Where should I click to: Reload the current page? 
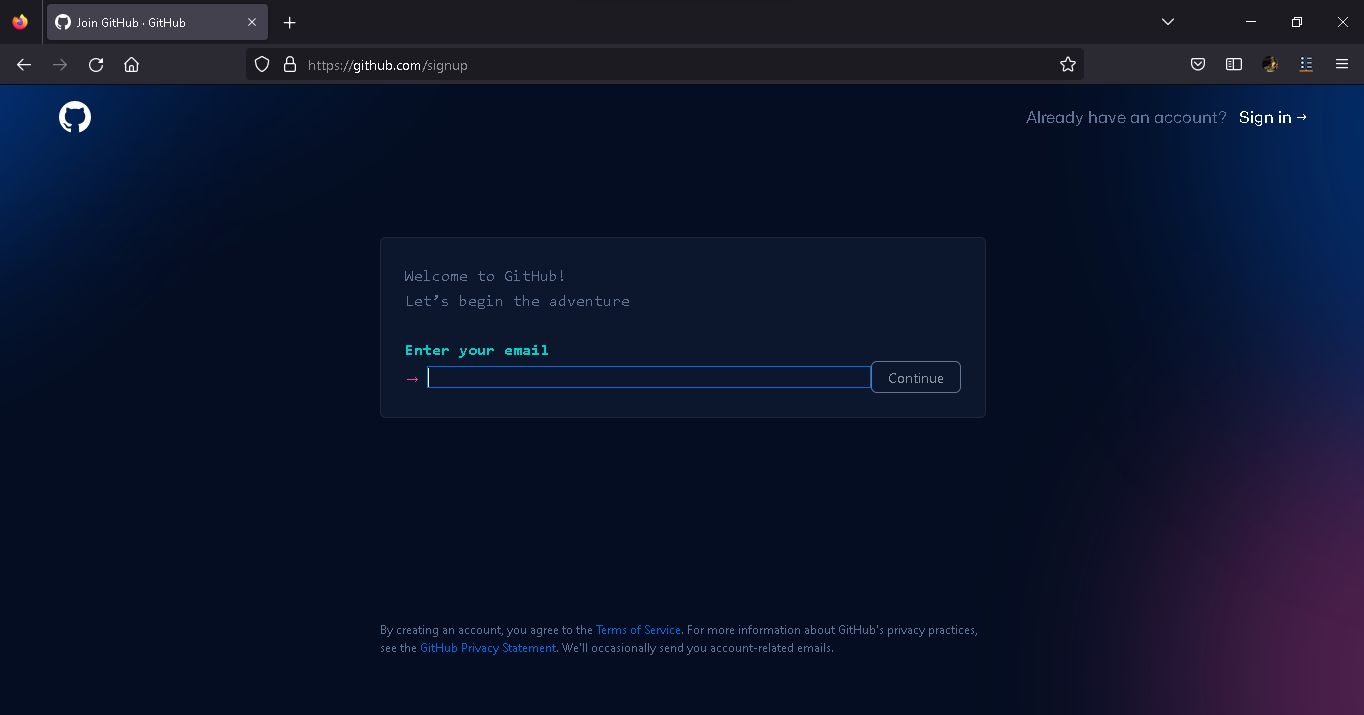(95, 64)
